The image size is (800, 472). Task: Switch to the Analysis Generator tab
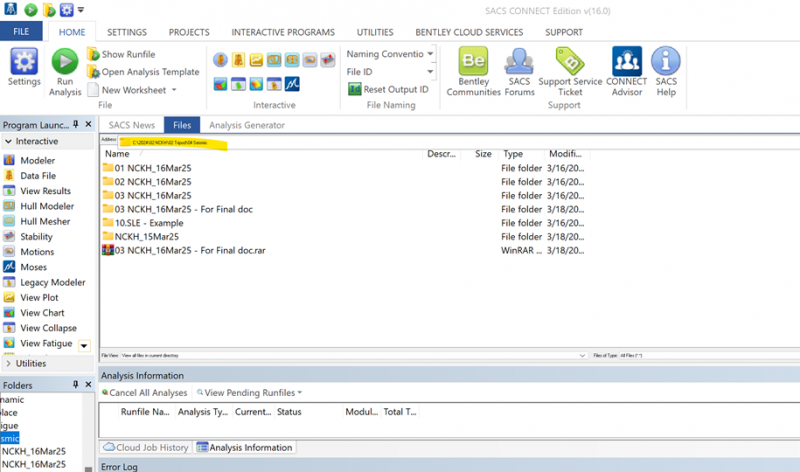pos(247,125)
